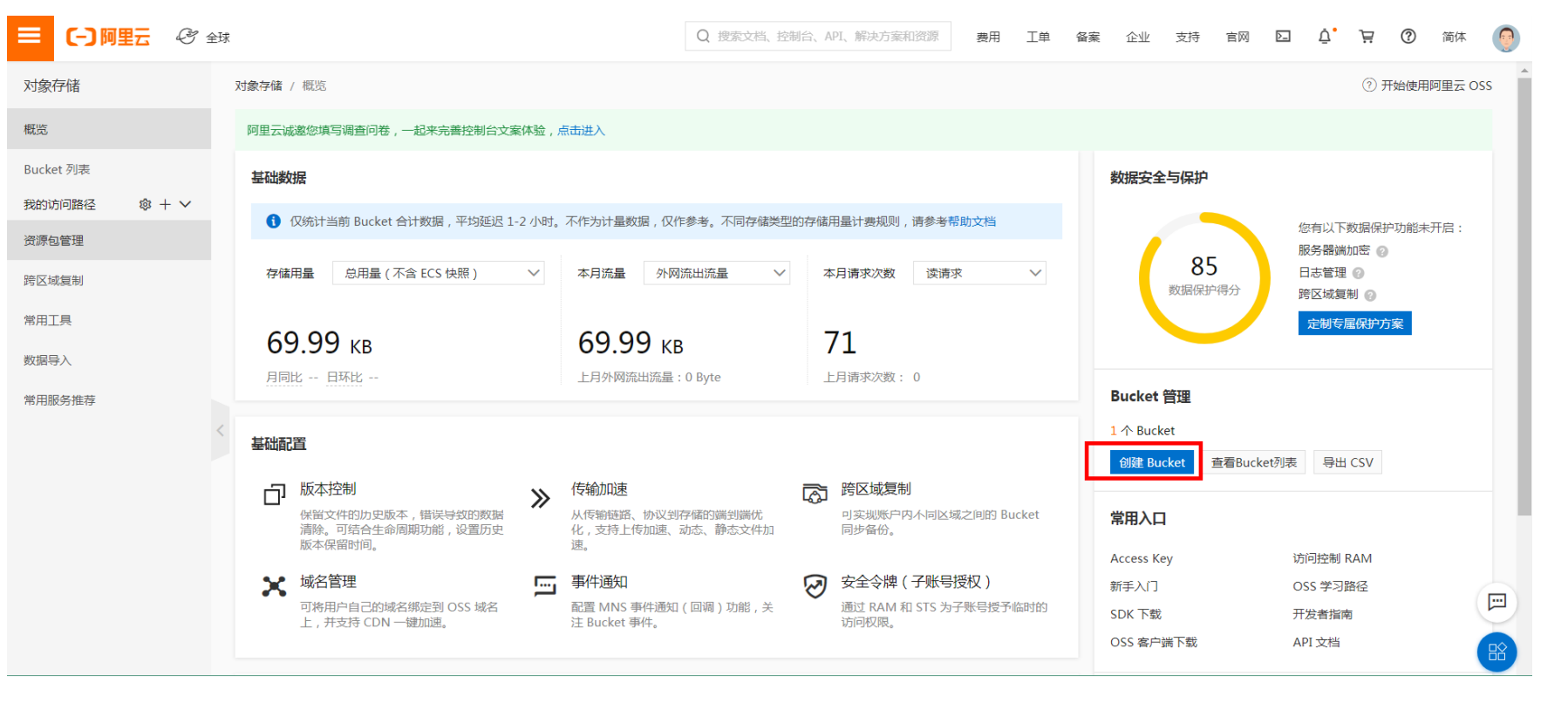Image resolution: width=1568 pixels, height=710 pixels.
Task: Open the 帮助文档 link
Action: 971,222
